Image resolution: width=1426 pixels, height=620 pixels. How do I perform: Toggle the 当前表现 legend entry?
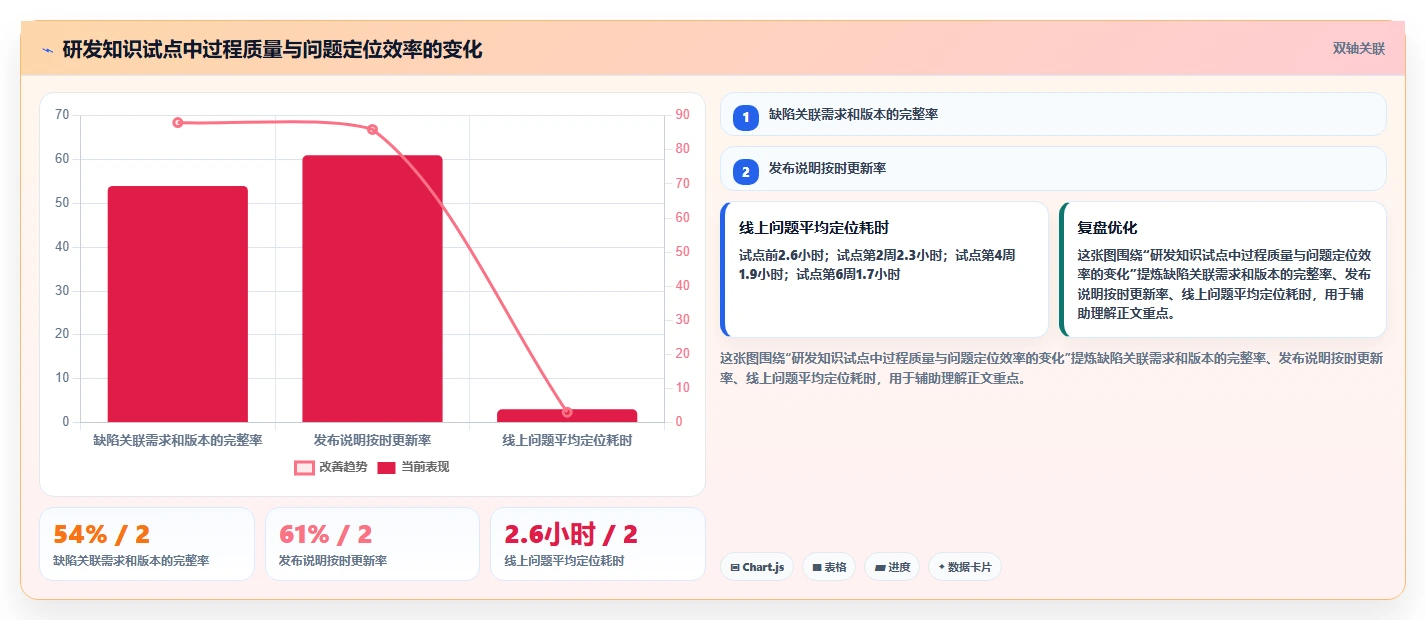point(413,467)
